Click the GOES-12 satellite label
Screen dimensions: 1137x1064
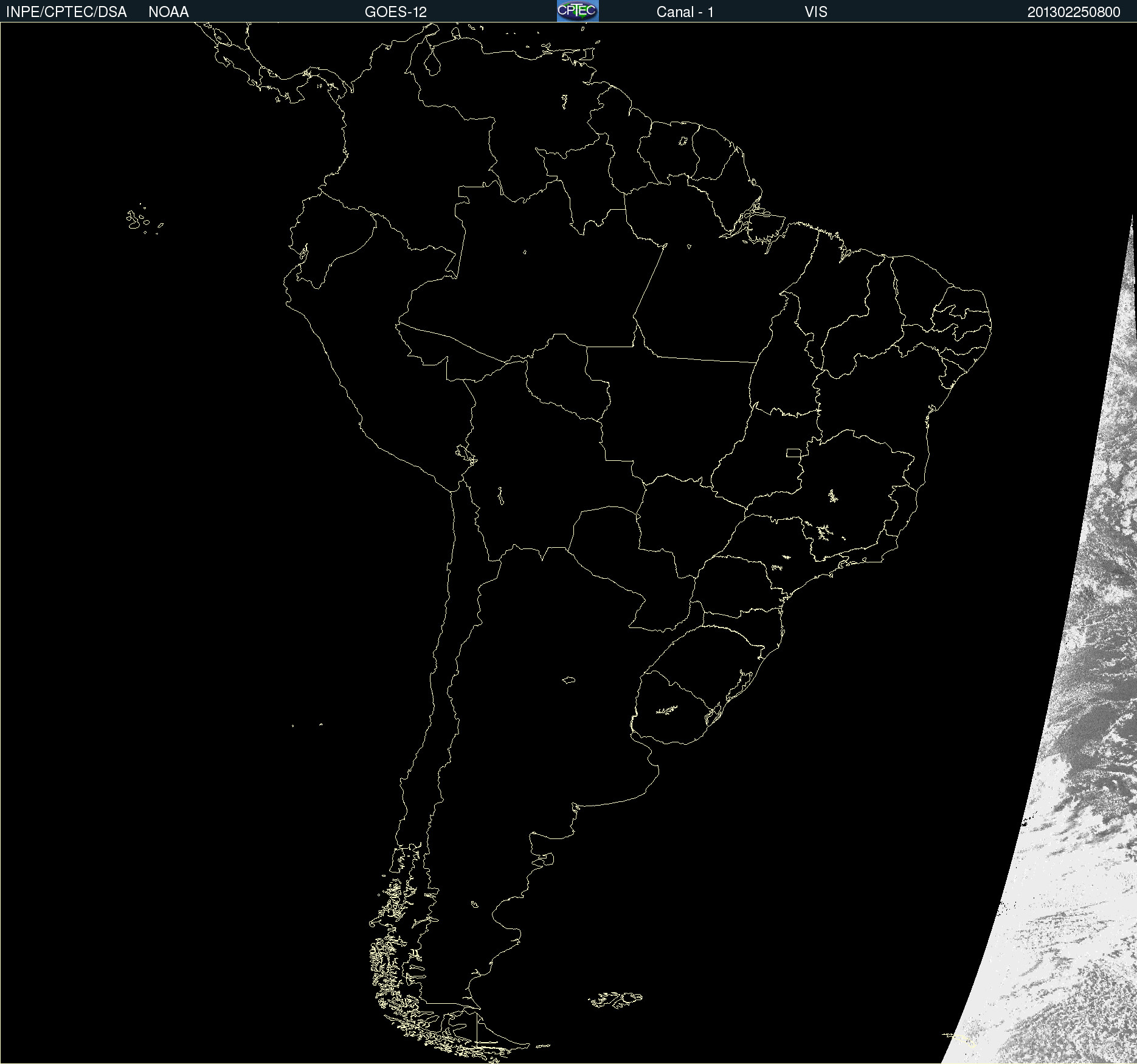click(x=396, y=12)
